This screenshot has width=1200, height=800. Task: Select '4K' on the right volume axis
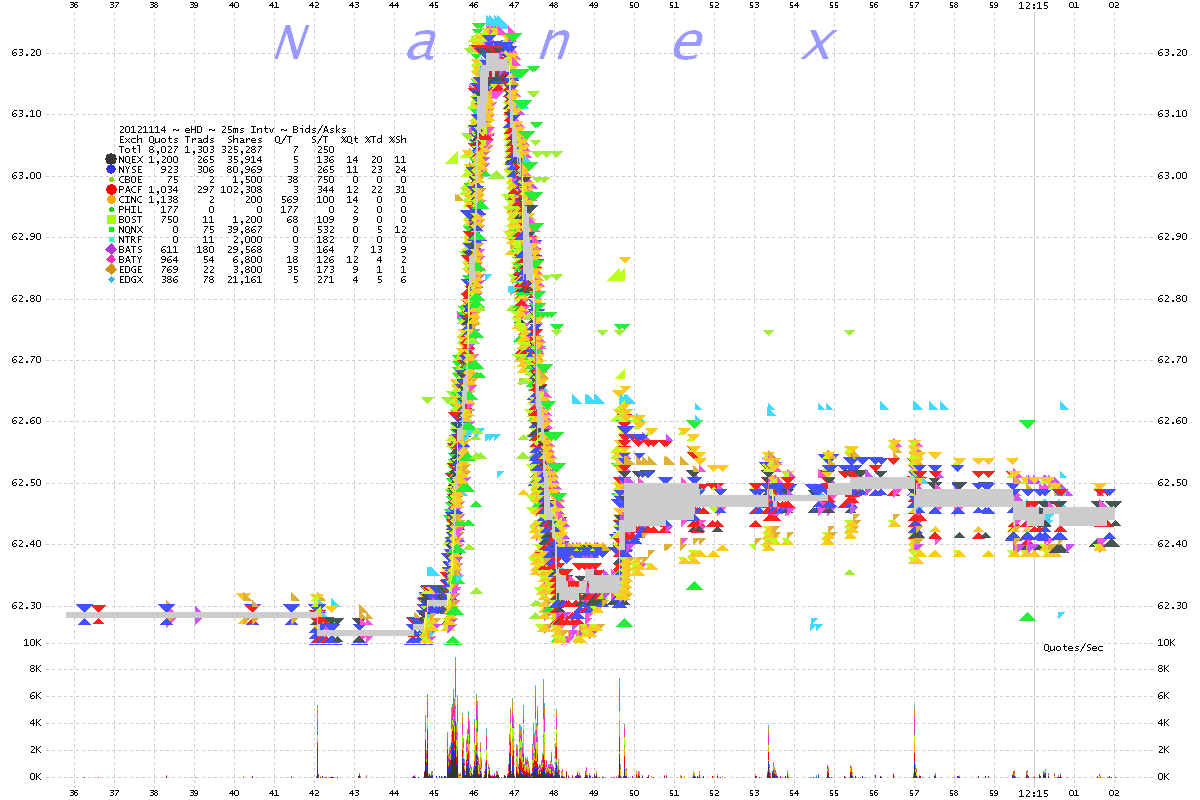tap(1163, 722)
